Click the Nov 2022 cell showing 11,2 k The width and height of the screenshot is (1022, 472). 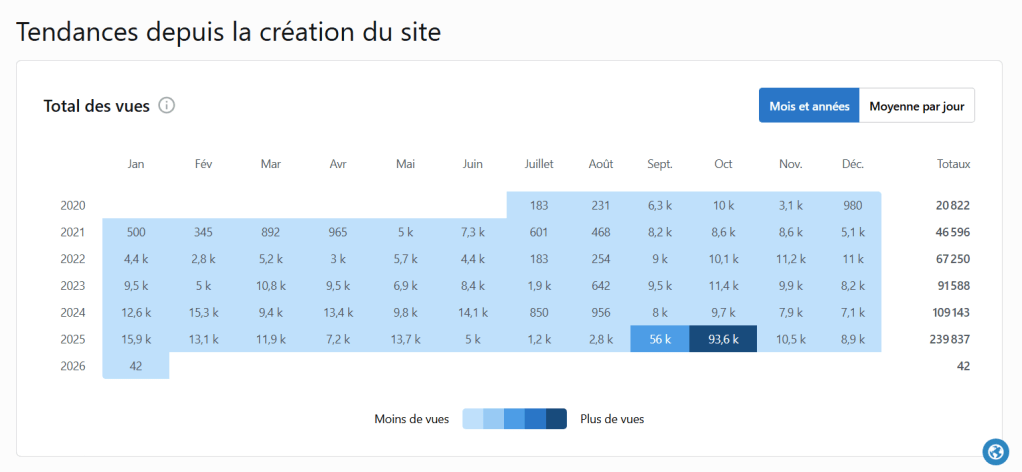tap(790, 259)
